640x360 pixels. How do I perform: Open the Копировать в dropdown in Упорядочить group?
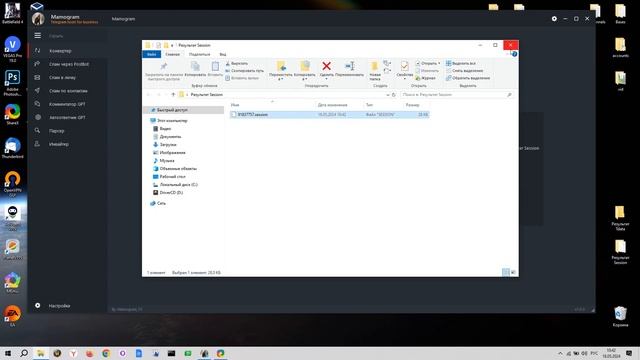(304, 70)
